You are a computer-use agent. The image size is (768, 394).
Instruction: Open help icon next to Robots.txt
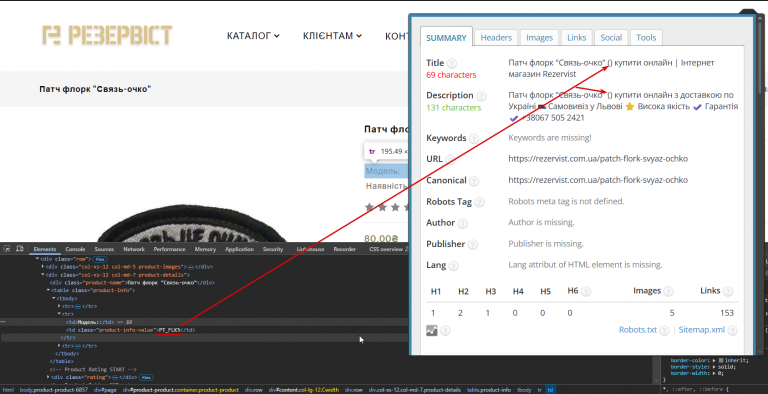pyautogui.click(x=664, y=331)
